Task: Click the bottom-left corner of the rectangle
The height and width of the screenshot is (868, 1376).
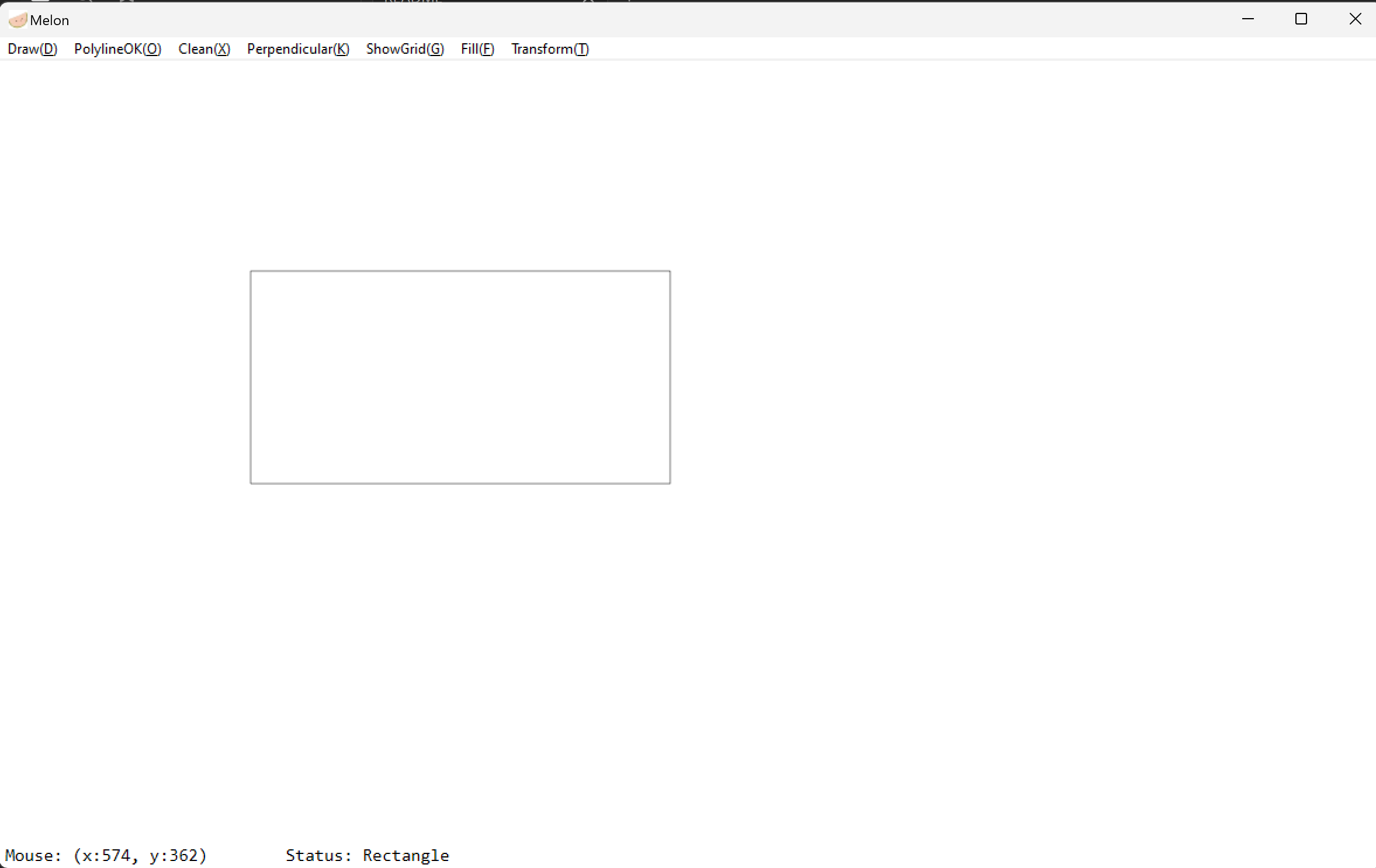Action: [x=251, y=483]
